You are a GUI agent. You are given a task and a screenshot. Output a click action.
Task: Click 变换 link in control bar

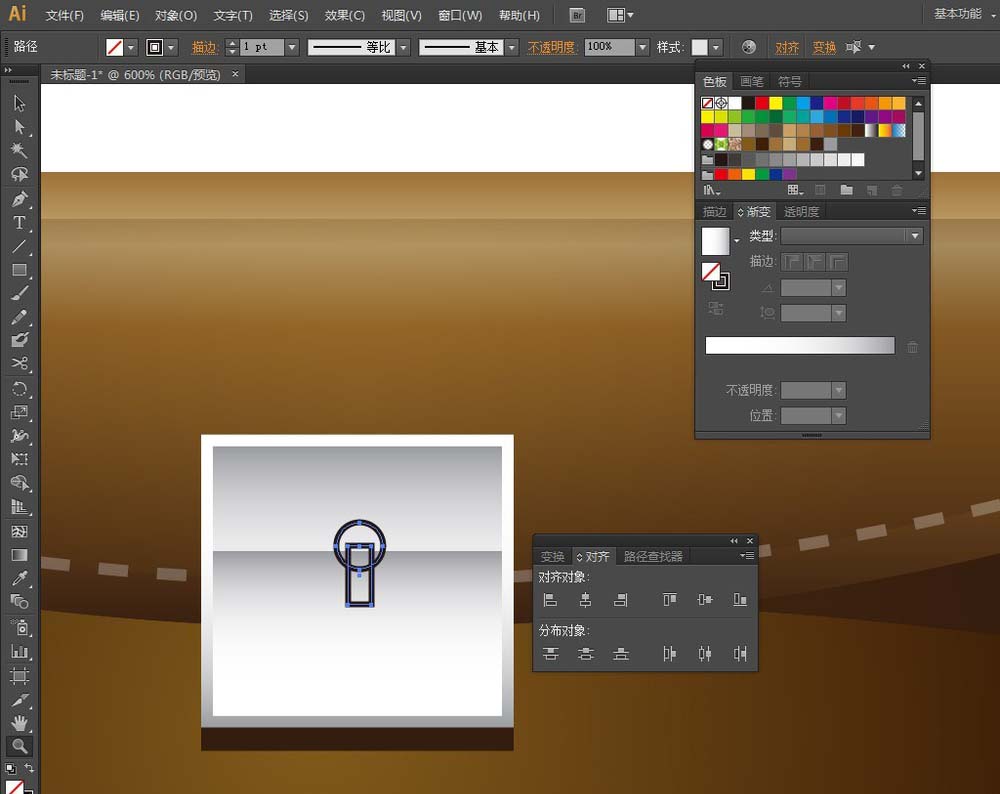[x=824, y=47]
